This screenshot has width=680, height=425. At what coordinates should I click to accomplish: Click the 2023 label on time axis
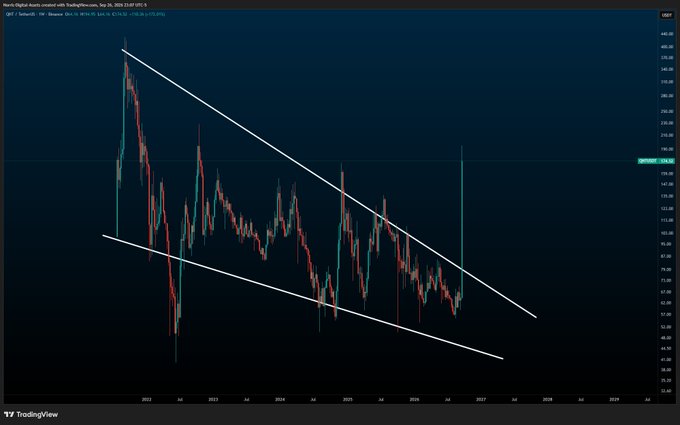click(213, 399)
